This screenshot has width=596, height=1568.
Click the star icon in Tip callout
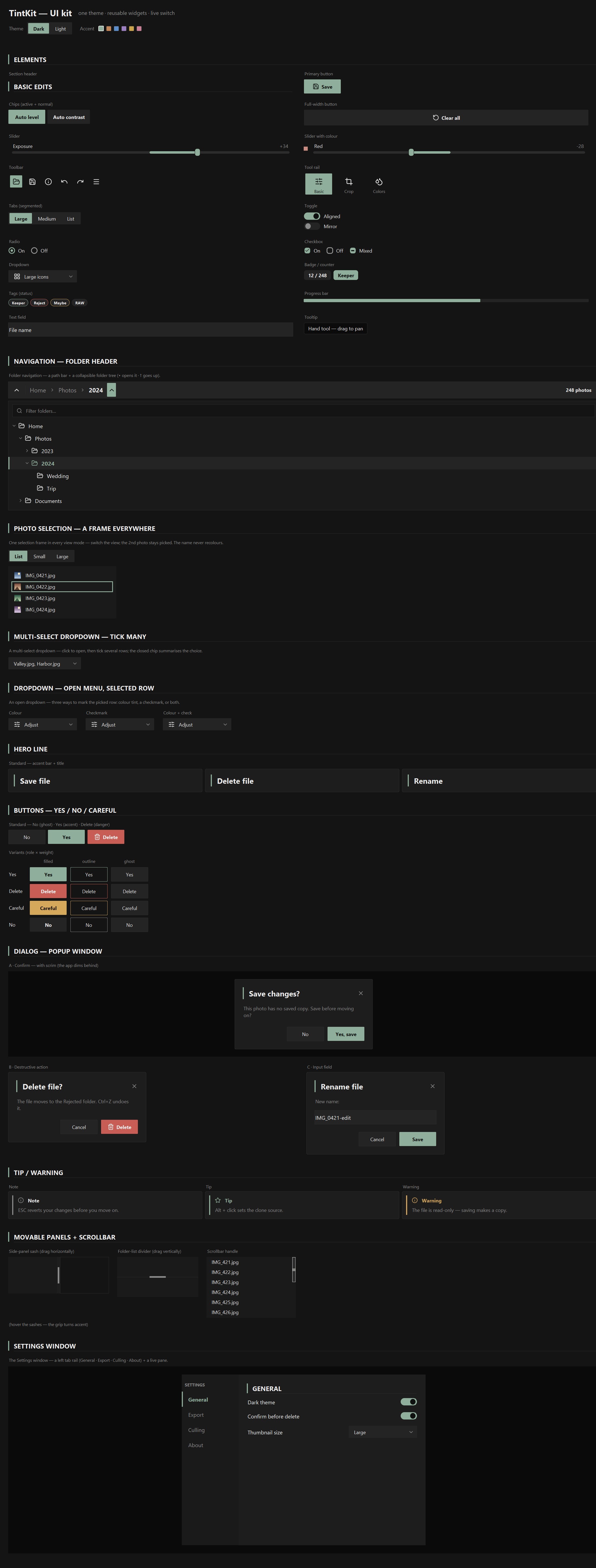pos(218,1200)
